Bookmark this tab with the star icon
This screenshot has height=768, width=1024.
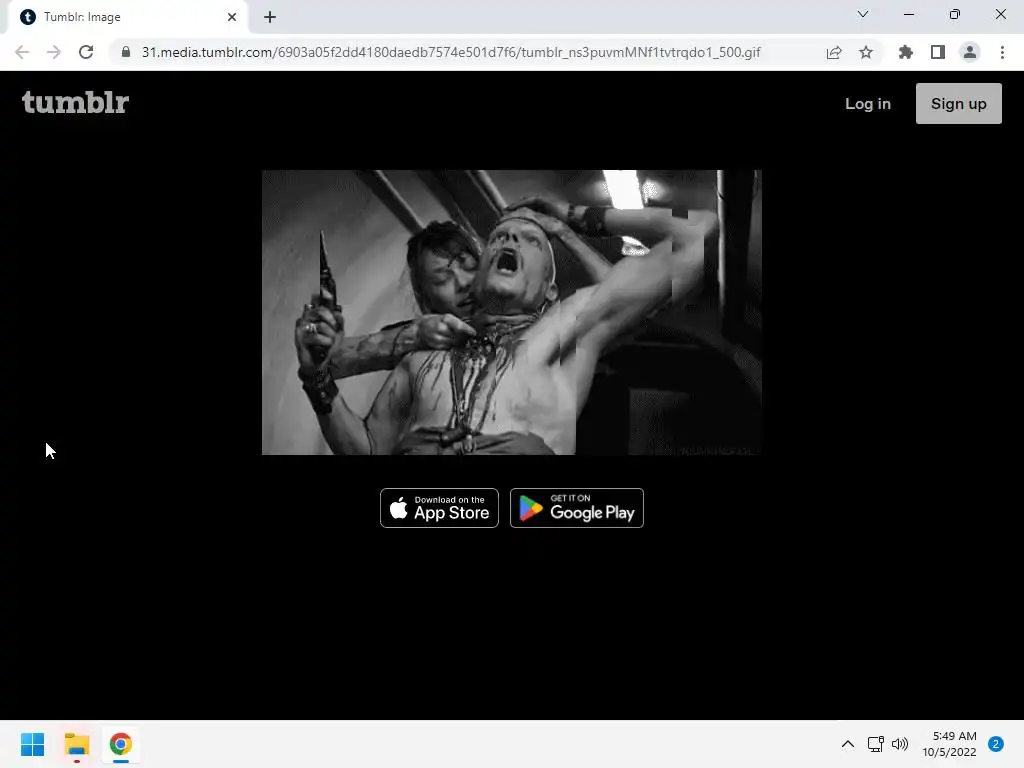click(865, 52)
